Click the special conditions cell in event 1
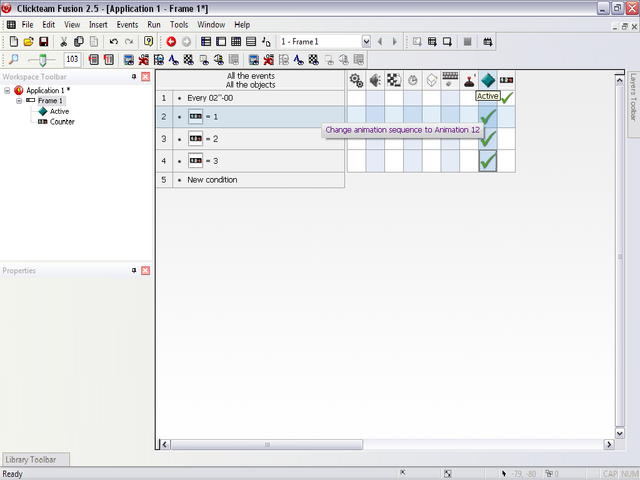The width and height of the screenshot is (640, 480). (x=356, y=98)
